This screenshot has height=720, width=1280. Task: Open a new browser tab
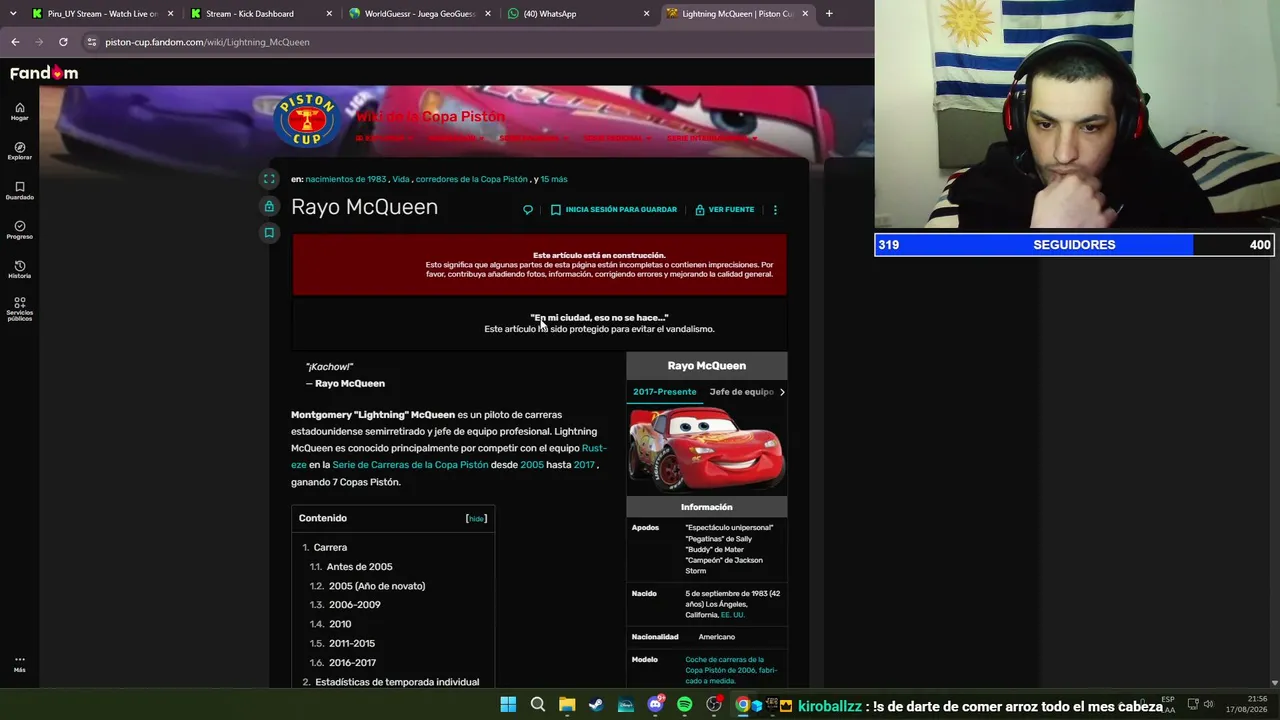tap(829, 14)
